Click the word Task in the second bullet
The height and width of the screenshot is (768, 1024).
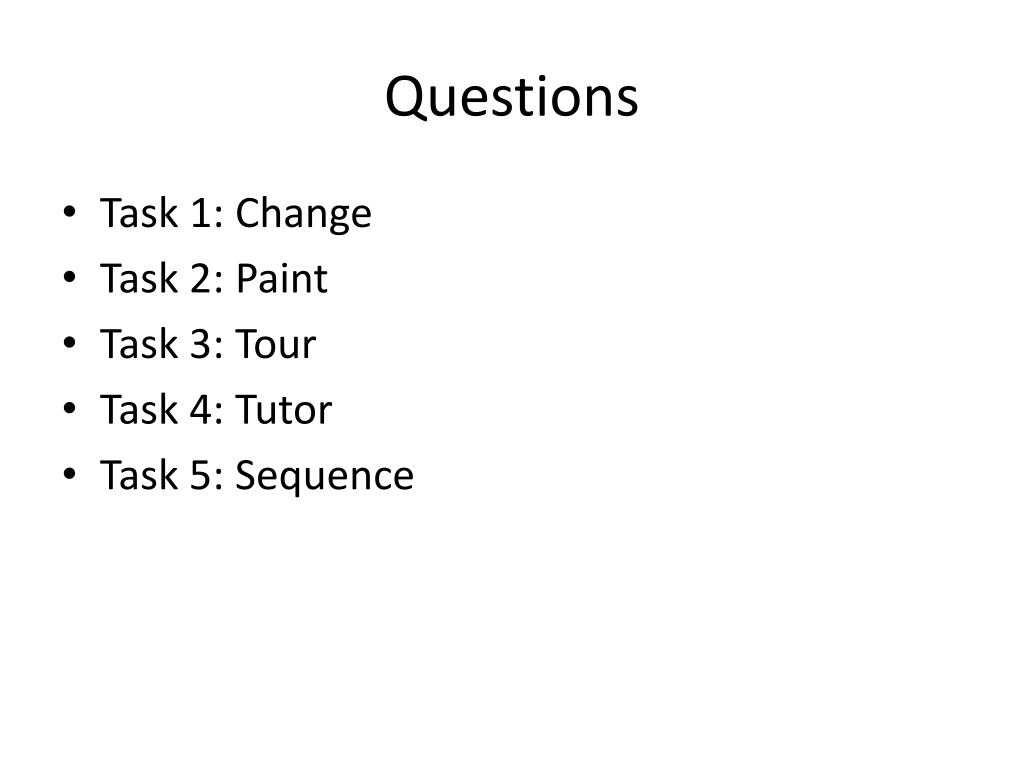(x=138, y=278)
